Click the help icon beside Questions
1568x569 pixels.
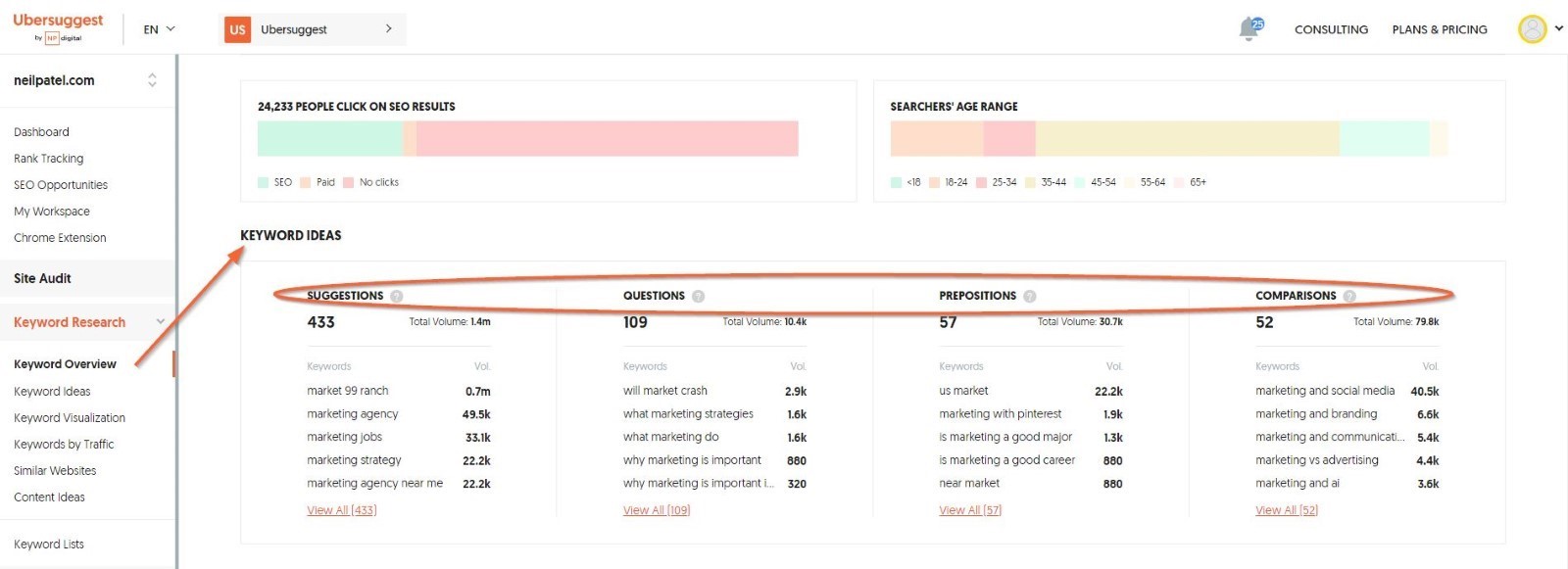click(698, 296)
